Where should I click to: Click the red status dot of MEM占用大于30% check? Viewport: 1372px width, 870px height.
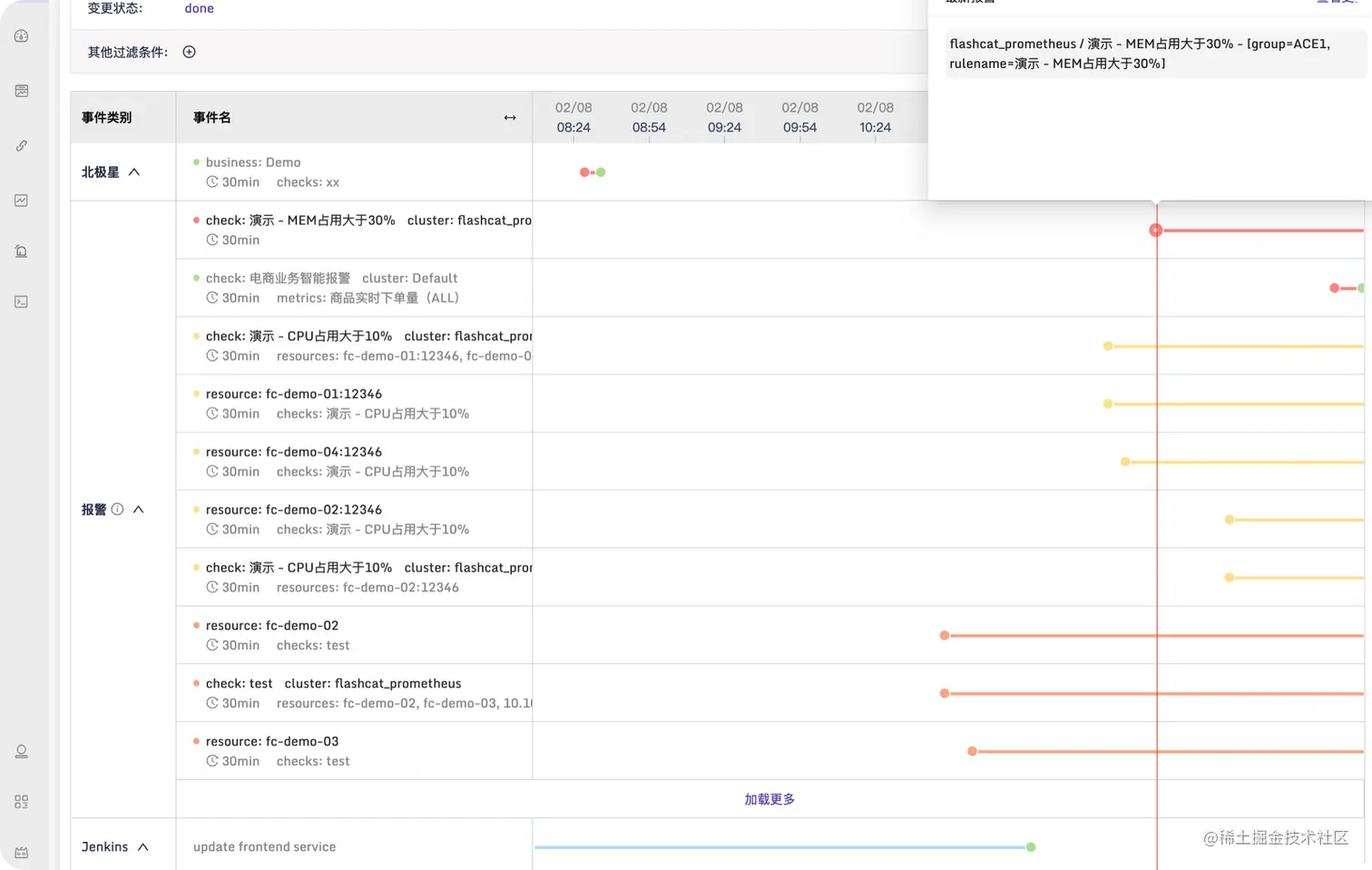196,220
